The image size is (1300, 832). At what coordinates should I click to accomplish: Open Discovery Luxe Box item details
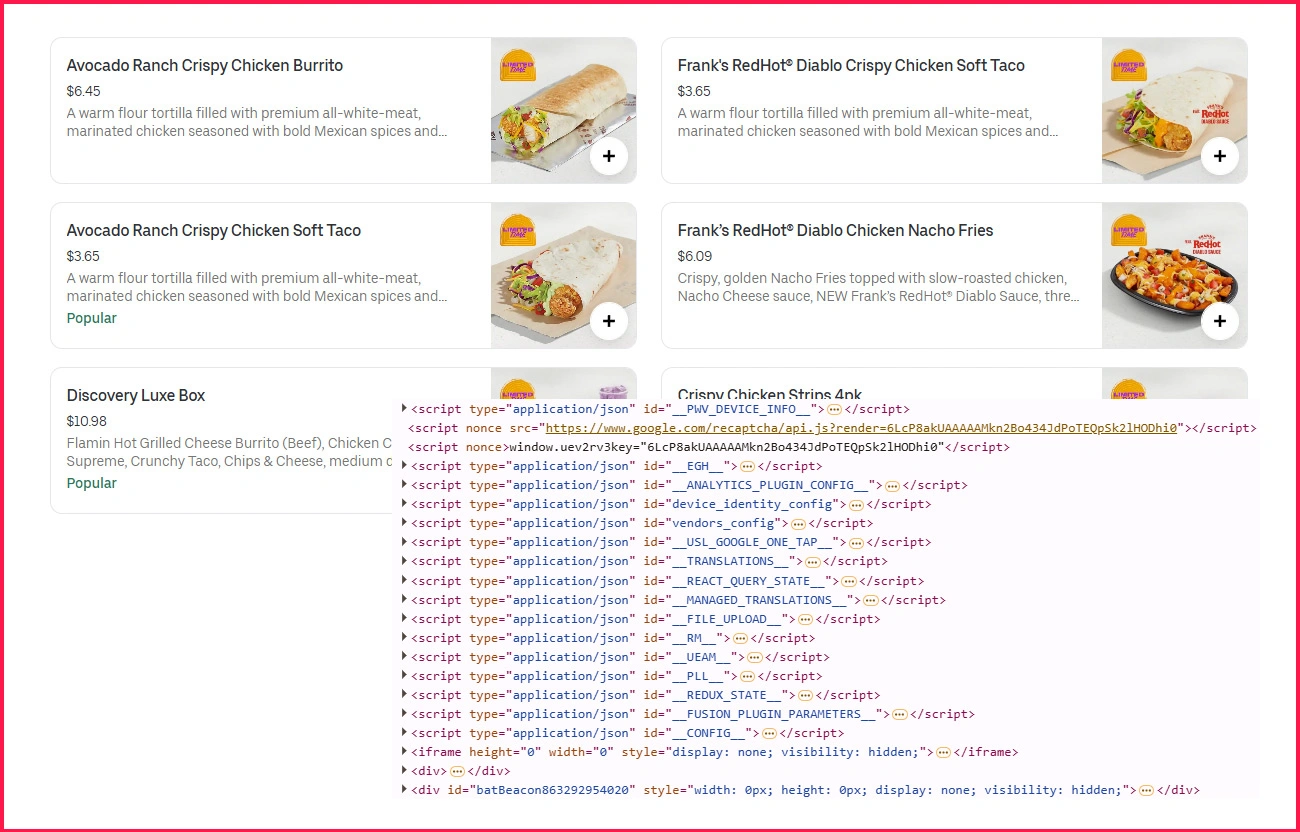coord(135,396)
